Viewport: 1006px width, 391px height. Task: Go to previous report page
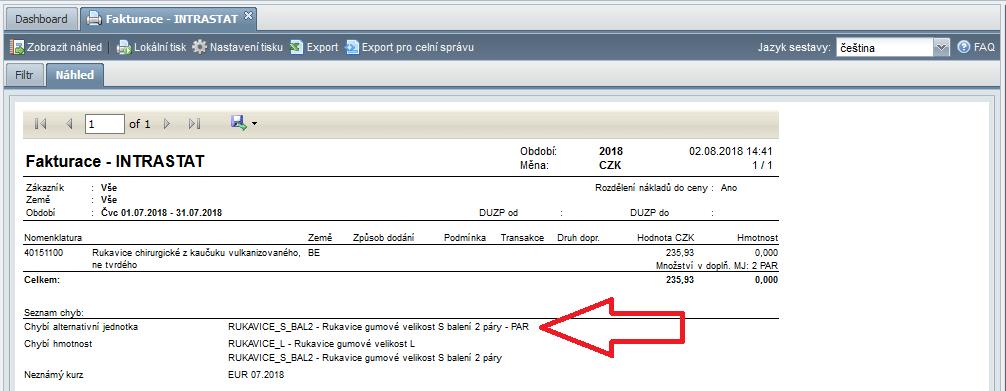[x=69, y=124]
